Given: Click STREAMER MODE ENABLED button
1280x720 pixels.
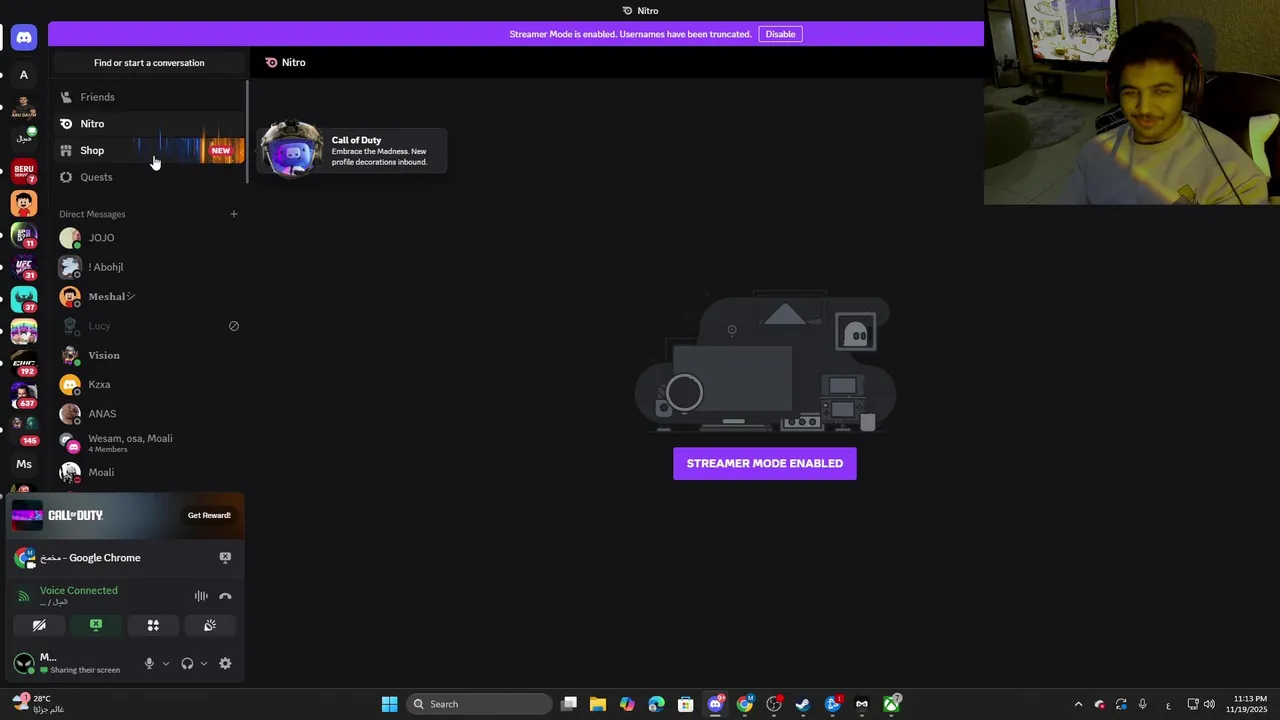Looking at the screenshot, I should tap(765, 463).
